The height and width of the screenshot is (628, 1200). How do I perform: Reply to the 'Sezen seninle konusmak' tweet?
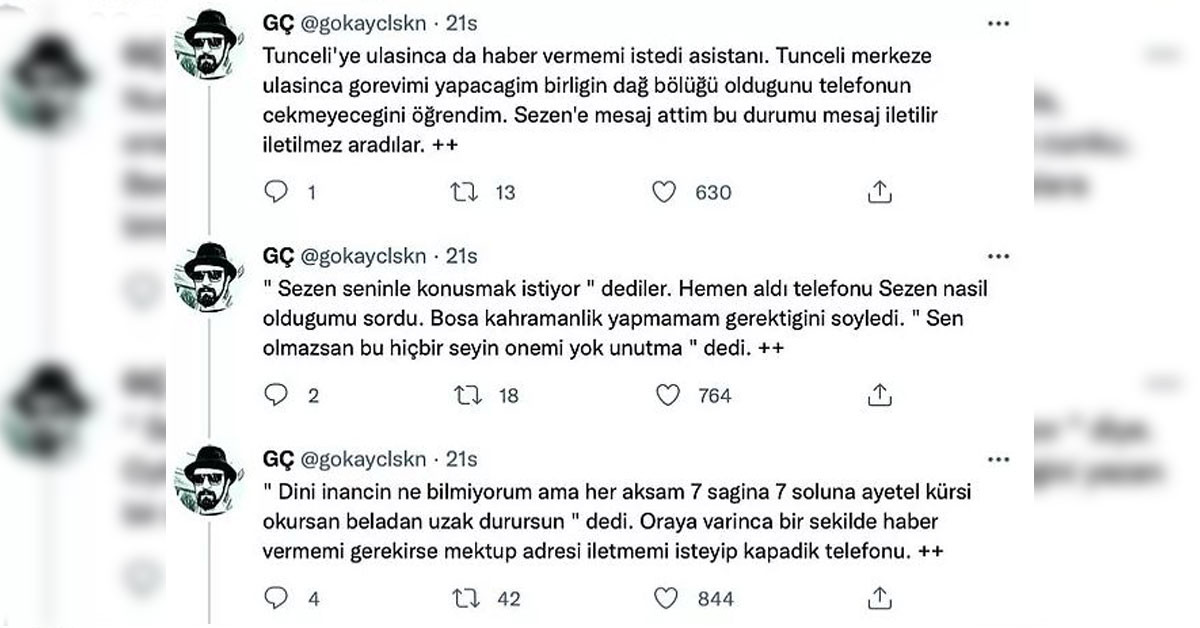coord(276,395)
